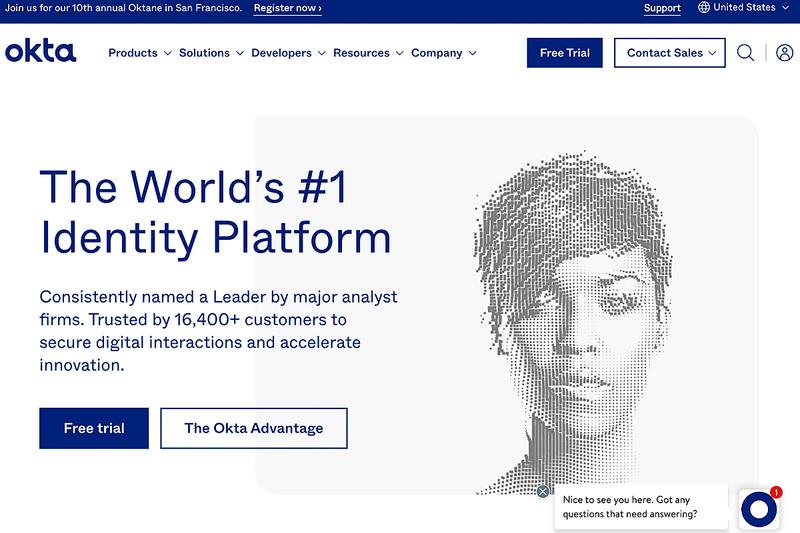
Task: Click the hero Free trial button
Action: [94, 428]
